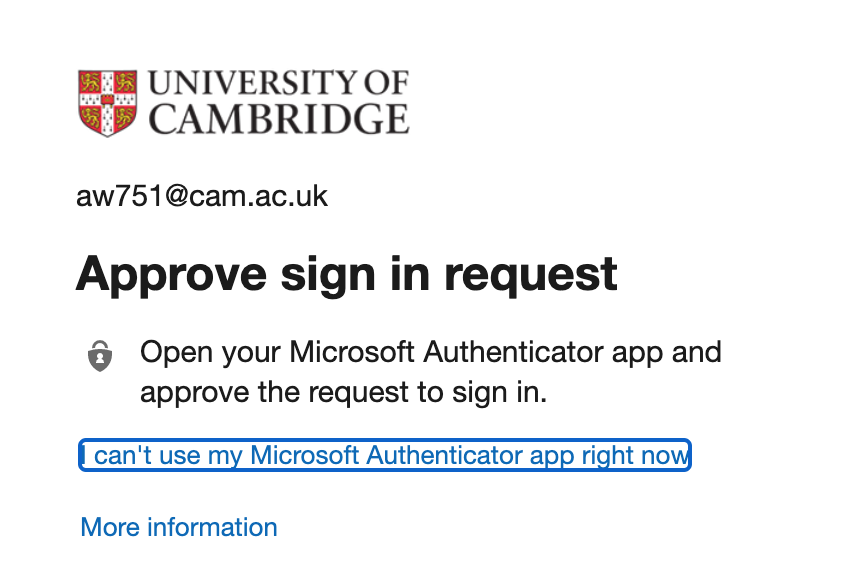This screenshot has width=844, height=566.
Task: Open the More information link
Action: 179,527
